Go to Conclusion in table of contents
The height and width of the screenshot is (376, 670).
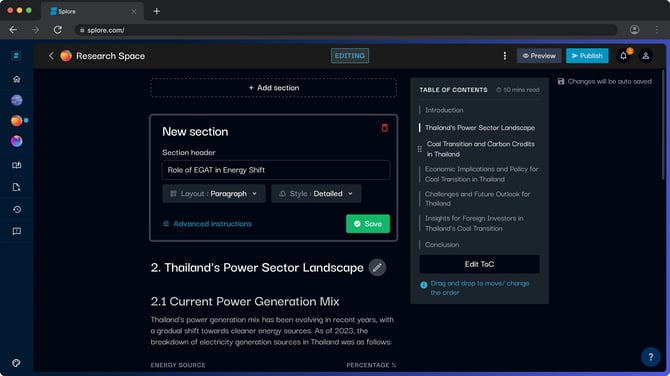point(442,244)
